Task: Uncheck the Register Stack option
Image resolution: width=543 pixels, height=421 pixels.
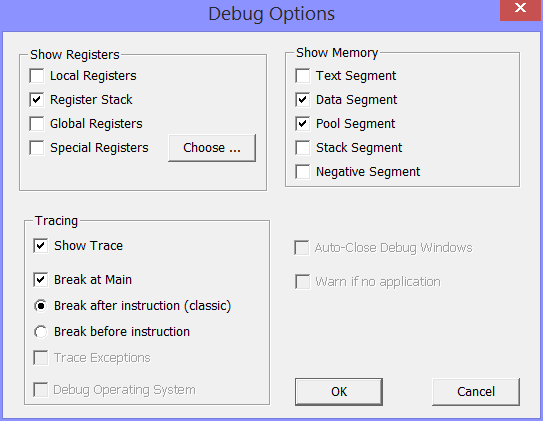Action: [37, 100]
